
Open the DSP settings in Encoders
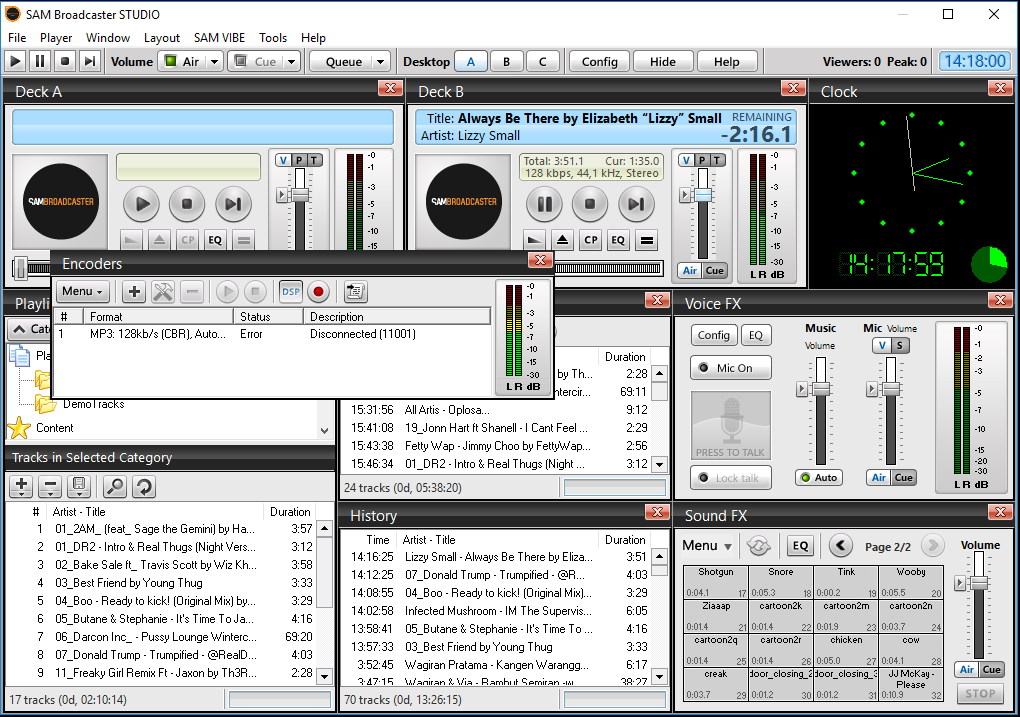click(x=290, y=291)
